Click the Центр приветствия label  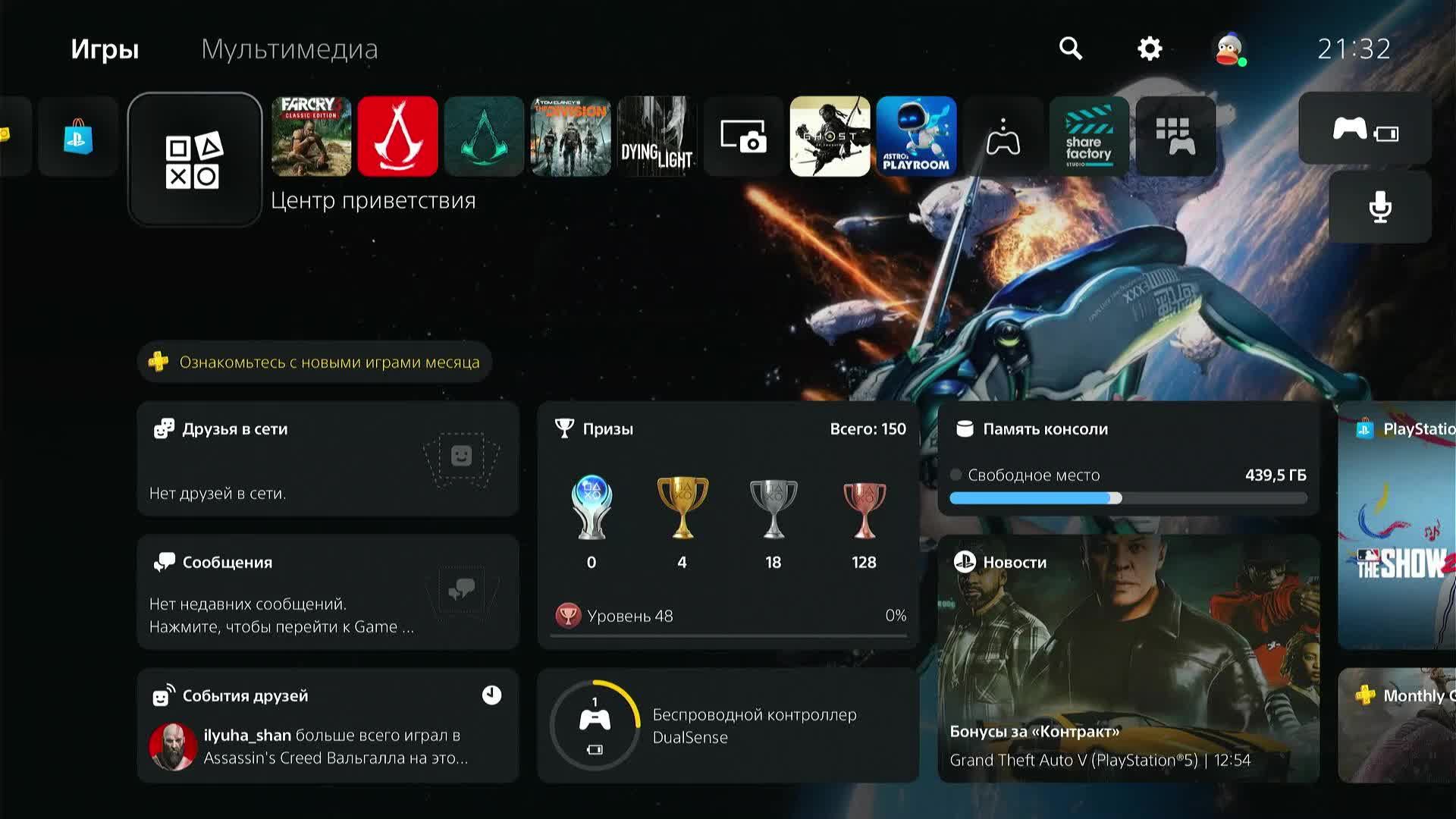pos(373,201)
